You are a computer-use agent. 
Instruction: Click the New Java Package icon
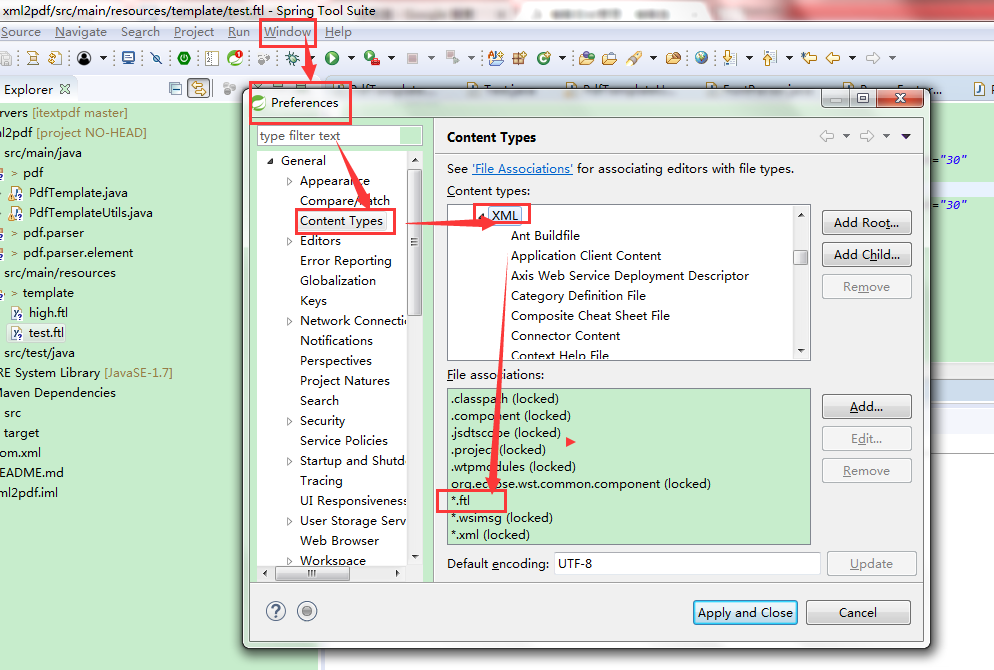click(520, 58)
